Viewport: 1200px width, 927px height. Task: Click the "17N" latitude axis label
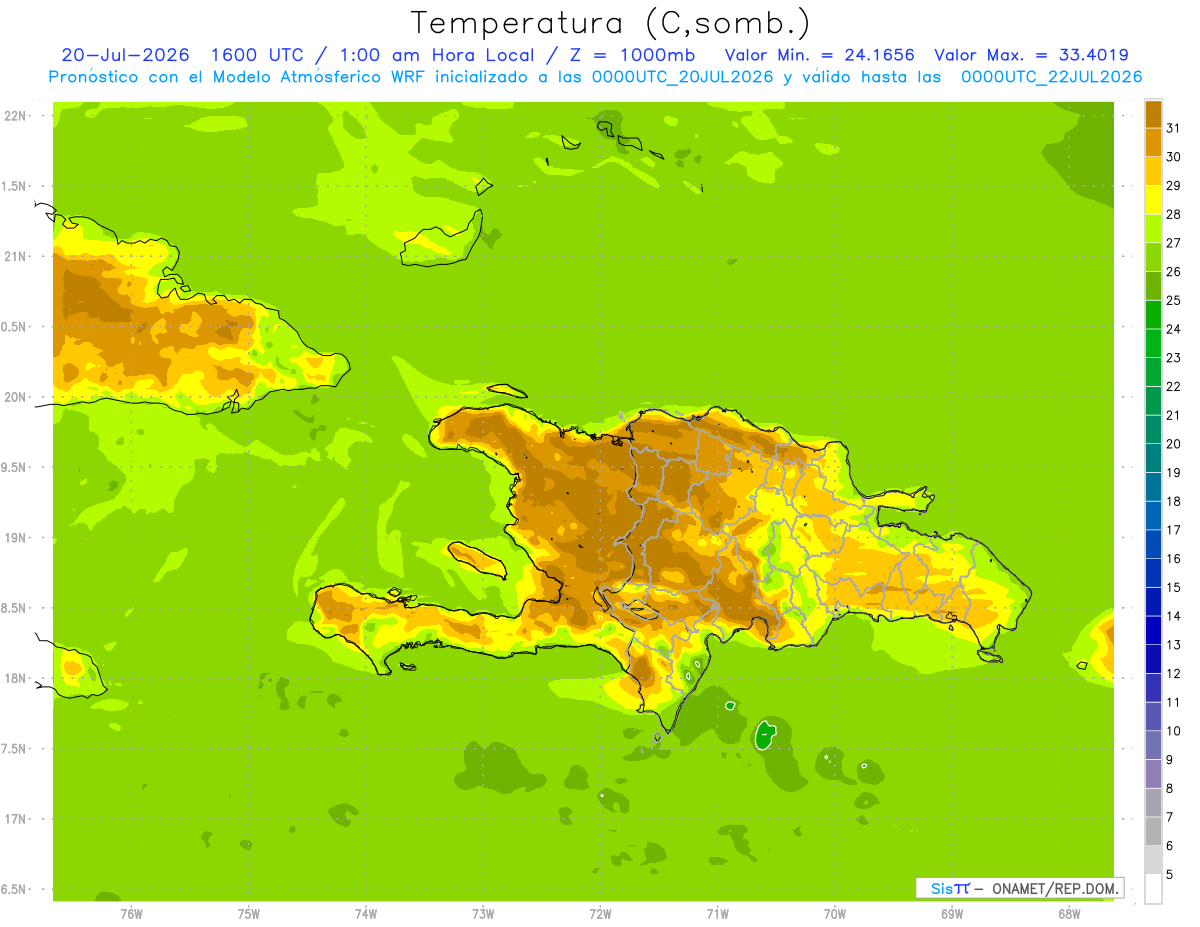14,819
